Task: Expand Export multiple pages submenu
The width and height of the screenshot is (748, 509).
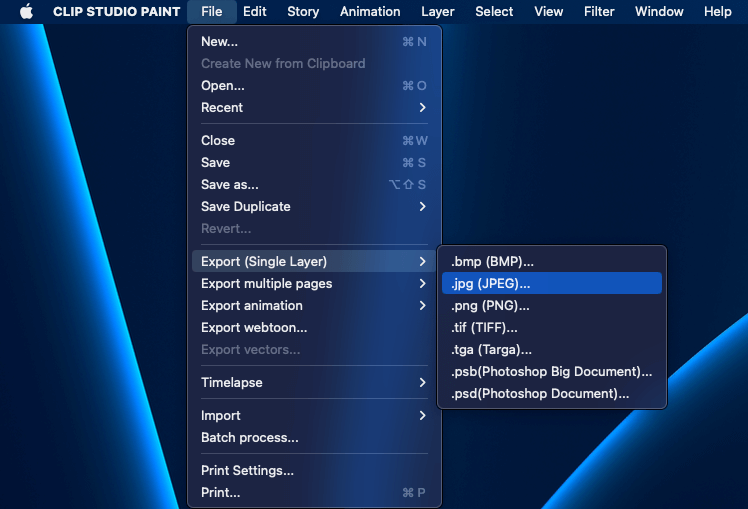Action: [314, 283]
